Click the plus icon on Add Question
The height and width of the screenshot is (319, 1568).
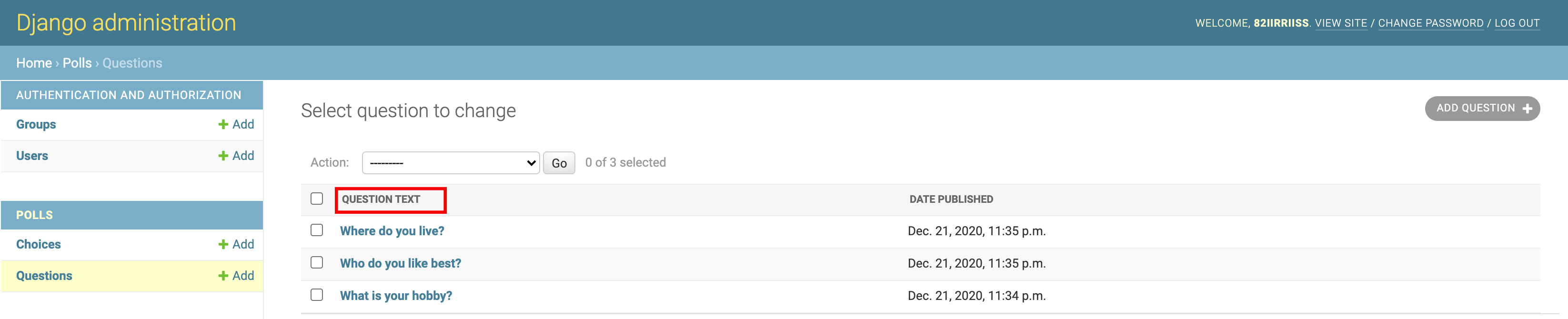pyautogui.click(x=1527, y=109)
